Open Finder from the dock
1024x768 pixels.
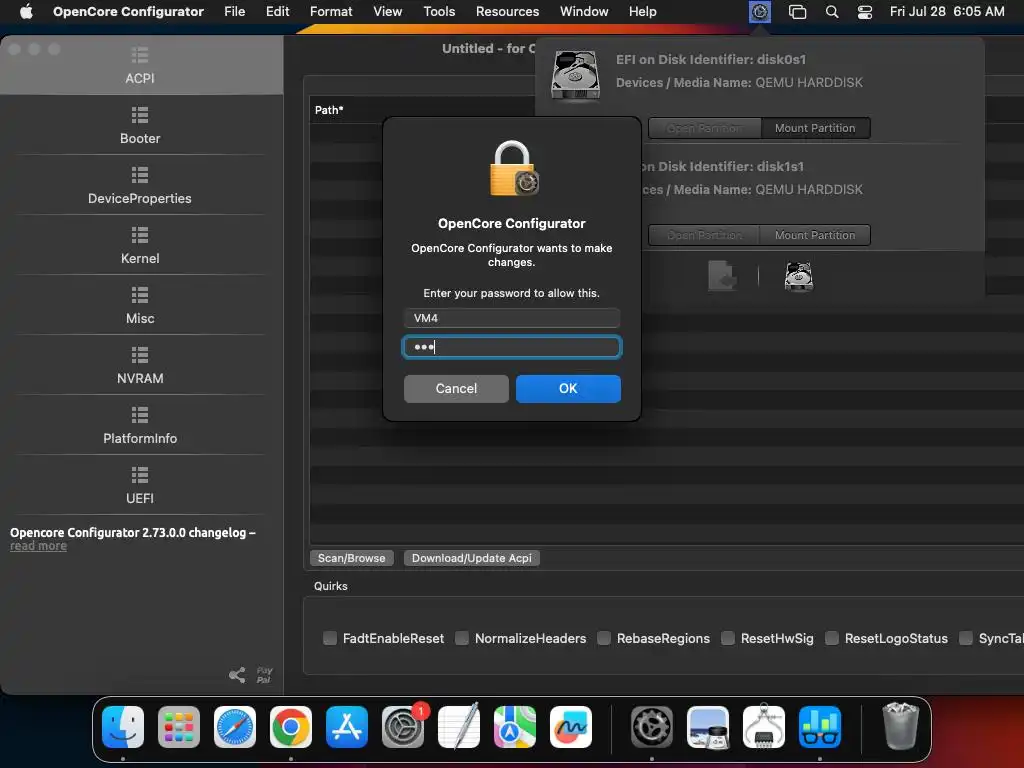pyautogui.click(x=123, y=726)
